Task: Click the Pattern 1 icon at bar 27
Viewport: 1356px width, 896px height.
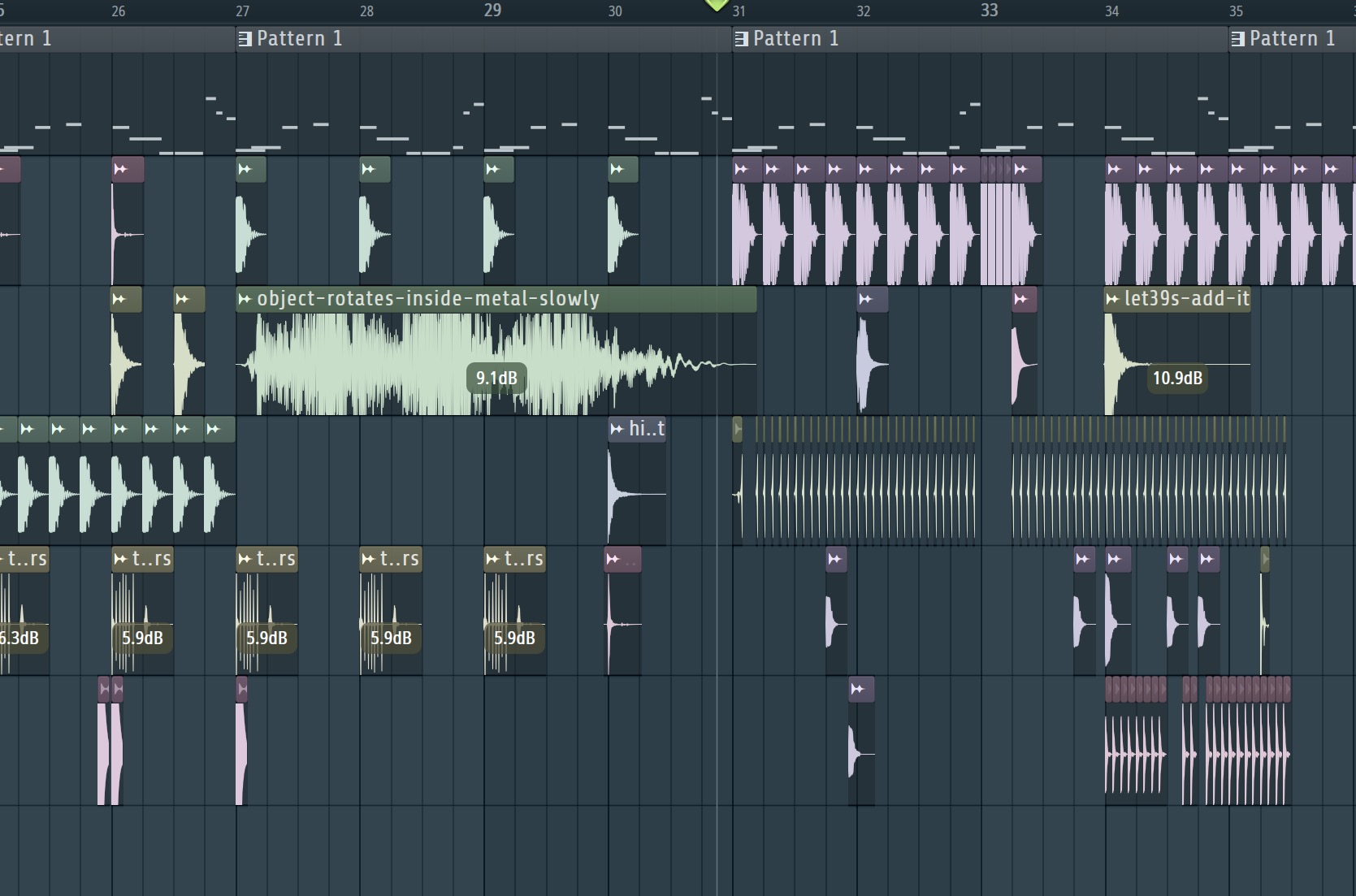Action: click(245, 39)
